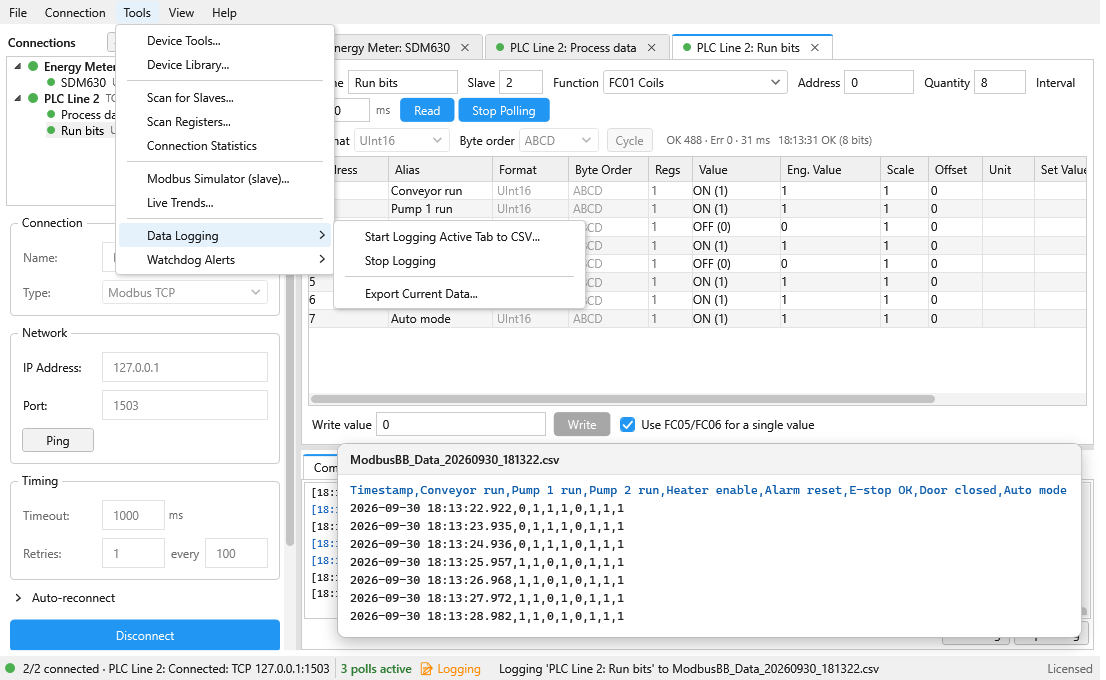
Task: Choose Stop Logging in submenu
Action: click(x=459, y=261)
